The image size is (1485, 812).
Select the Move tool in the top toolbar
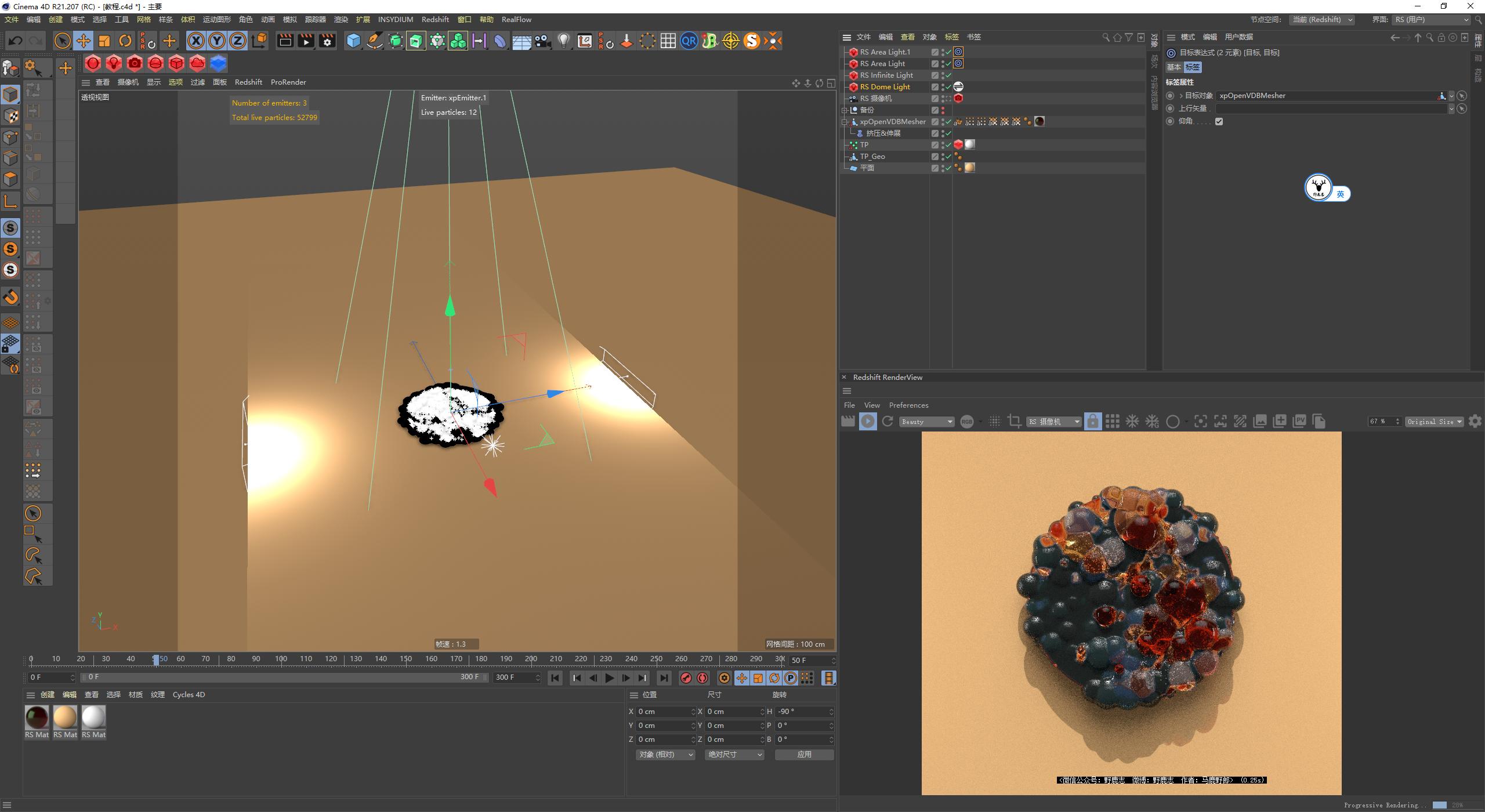coord(84,41)
